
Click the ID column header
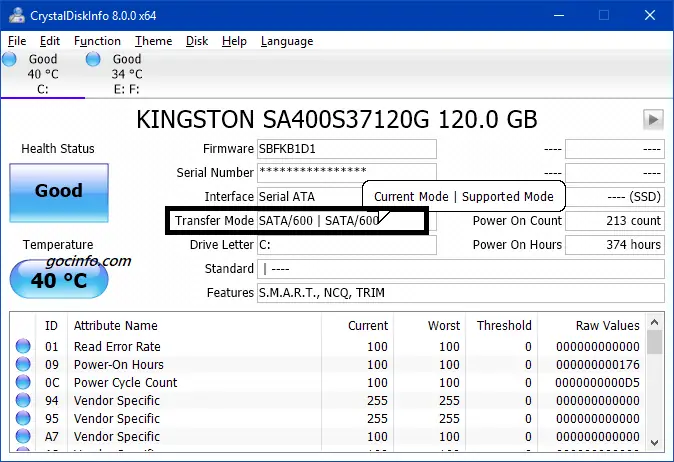[x=51, y=326]
